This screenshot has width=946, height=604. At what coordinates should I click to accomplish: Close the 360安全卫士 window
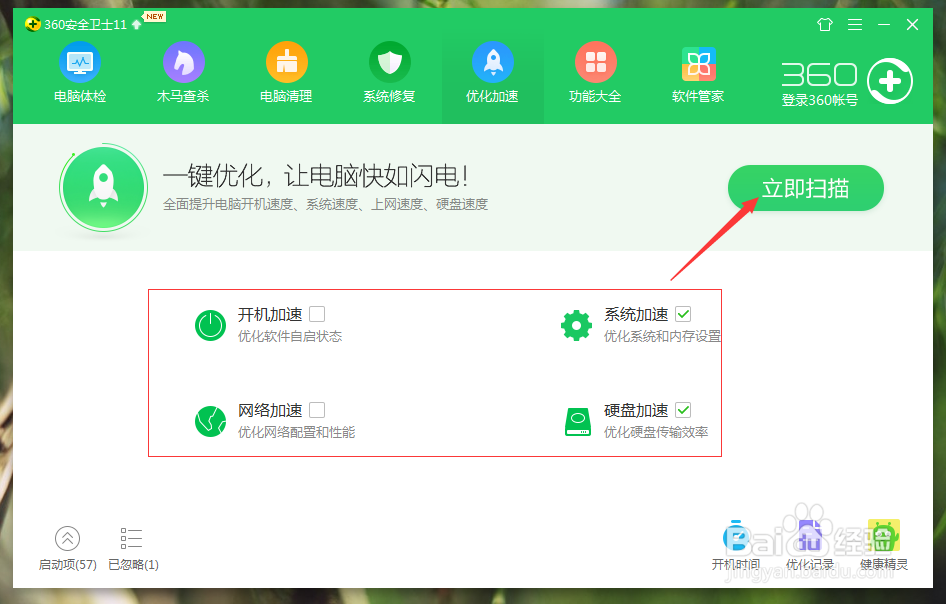(x=912, y=24)
